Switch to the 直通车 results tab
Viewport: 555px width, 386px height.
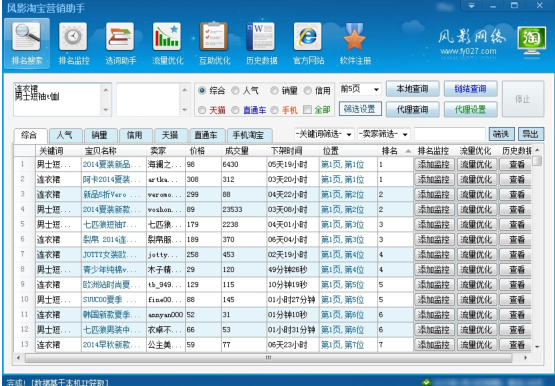coord(207,135)
